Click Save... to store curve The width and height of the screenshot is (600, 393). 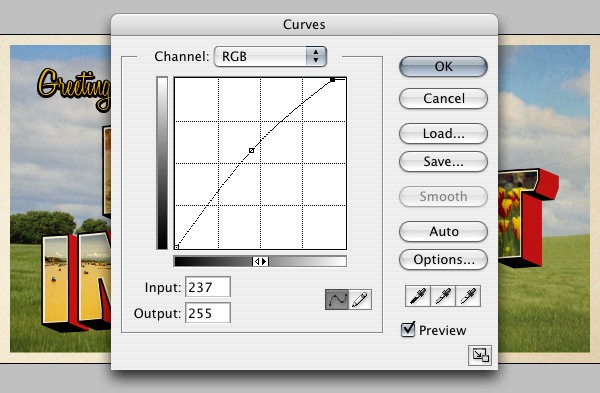[443, 161]
